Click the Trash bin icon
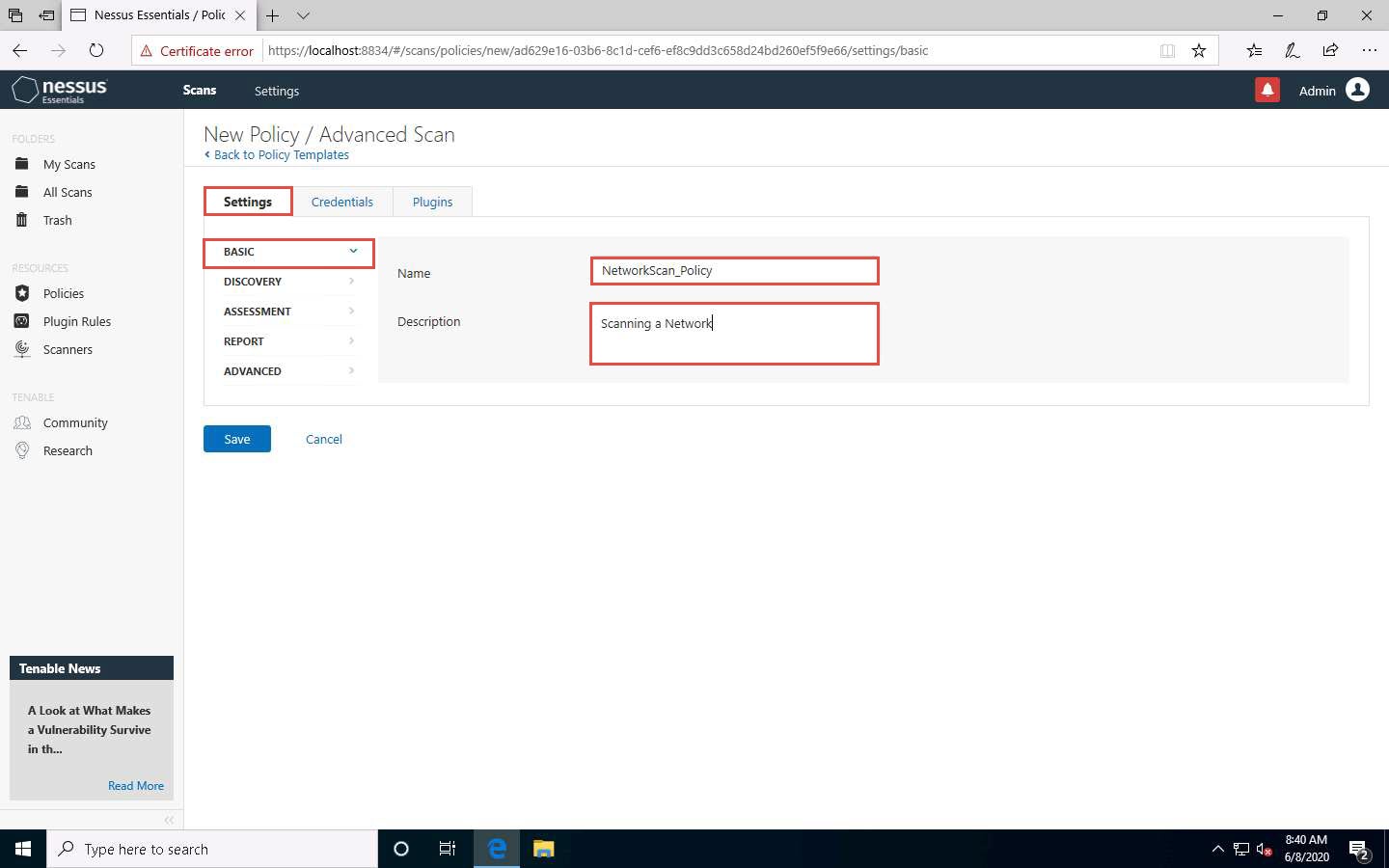This screenshot has width=1389, height=868. pos(22,220)
